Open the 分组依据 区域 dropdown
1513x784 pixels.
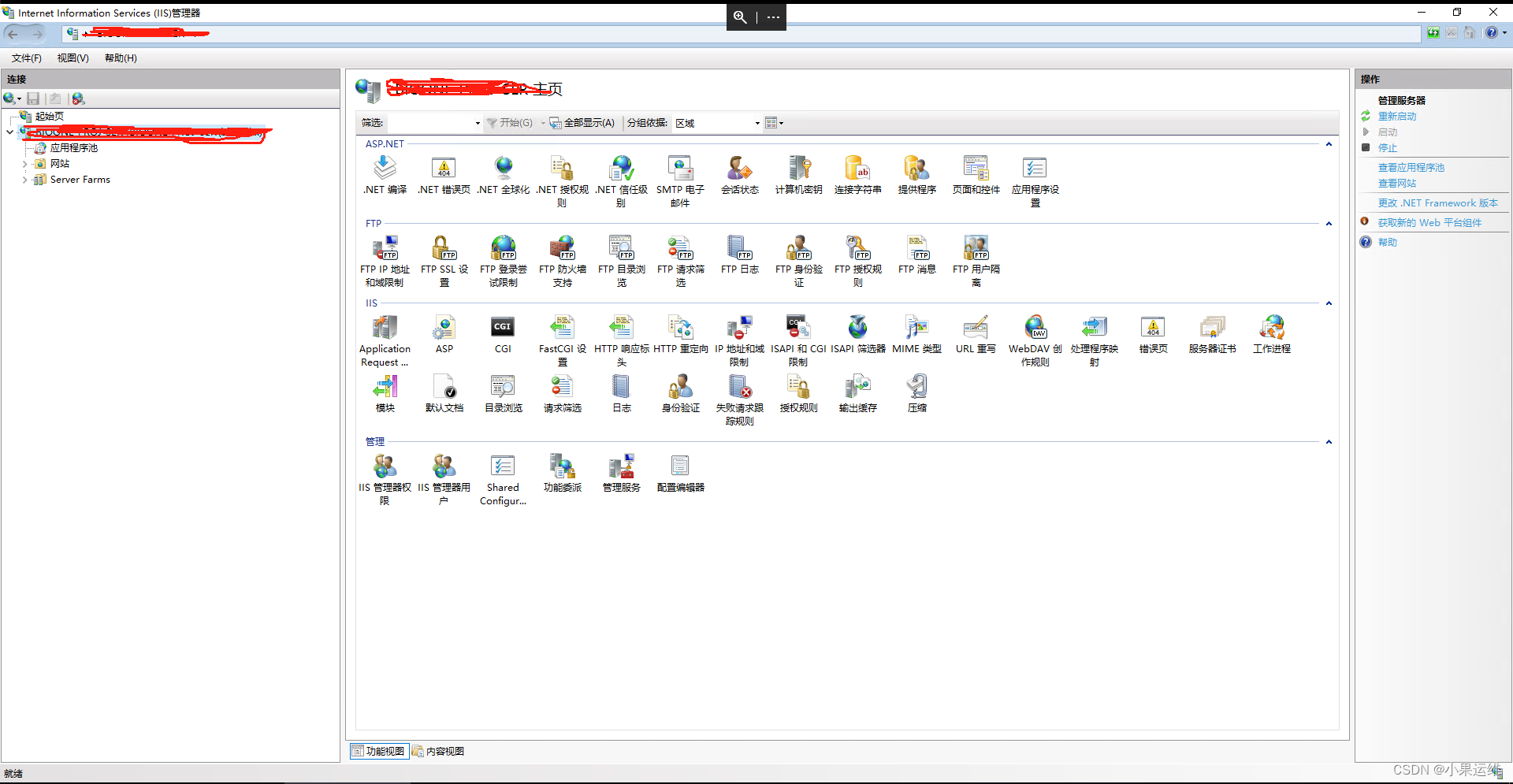[757, 123]
